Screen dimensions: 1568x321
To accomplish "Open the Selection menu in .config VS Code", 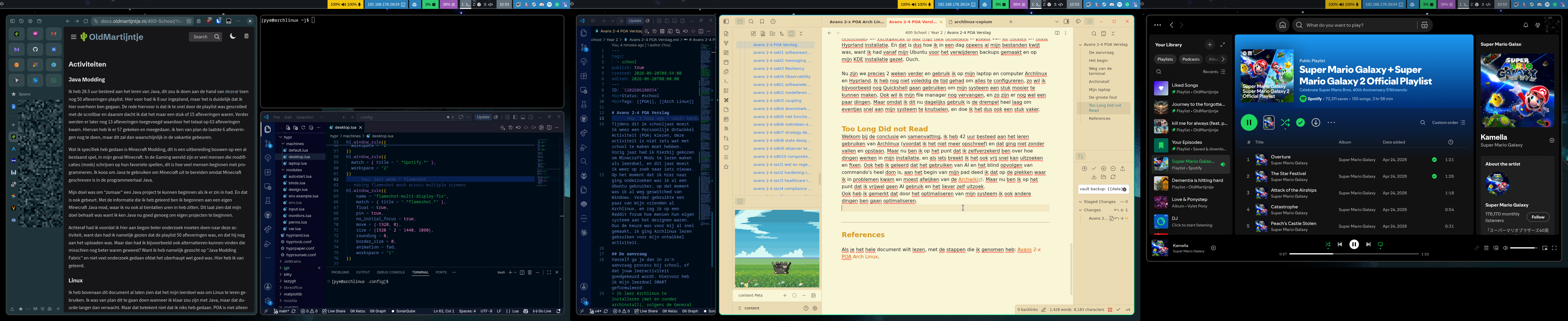I will point(305,118).
